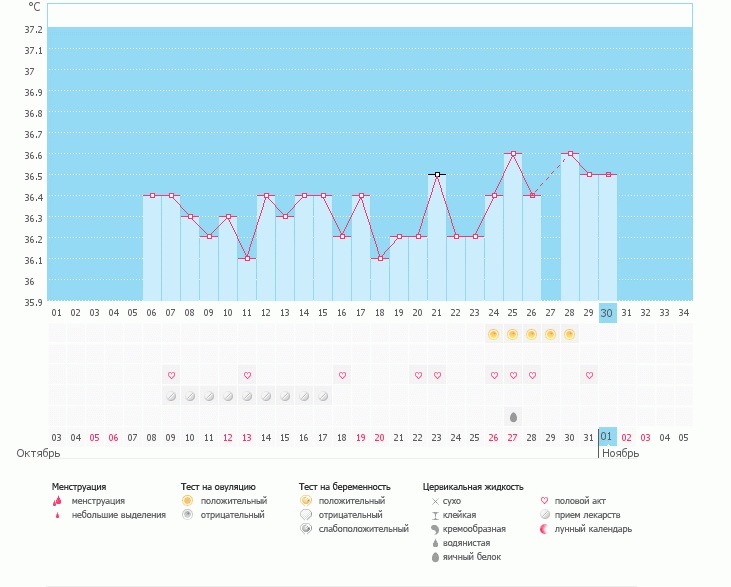This screenshot has width=731, height=587.
Task: Click the menstruation drop icon in the legend
Action: (57, 500)
